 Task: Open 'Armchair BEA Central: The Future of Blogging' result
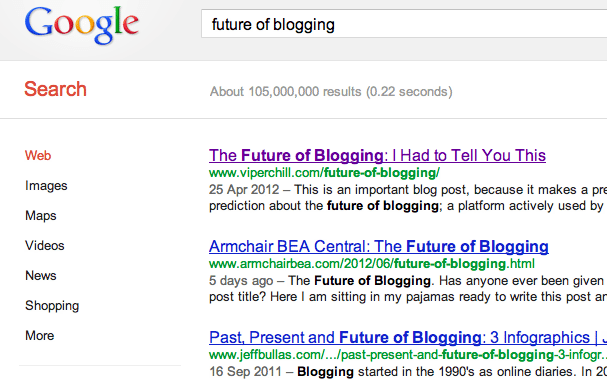click(379, 247)
